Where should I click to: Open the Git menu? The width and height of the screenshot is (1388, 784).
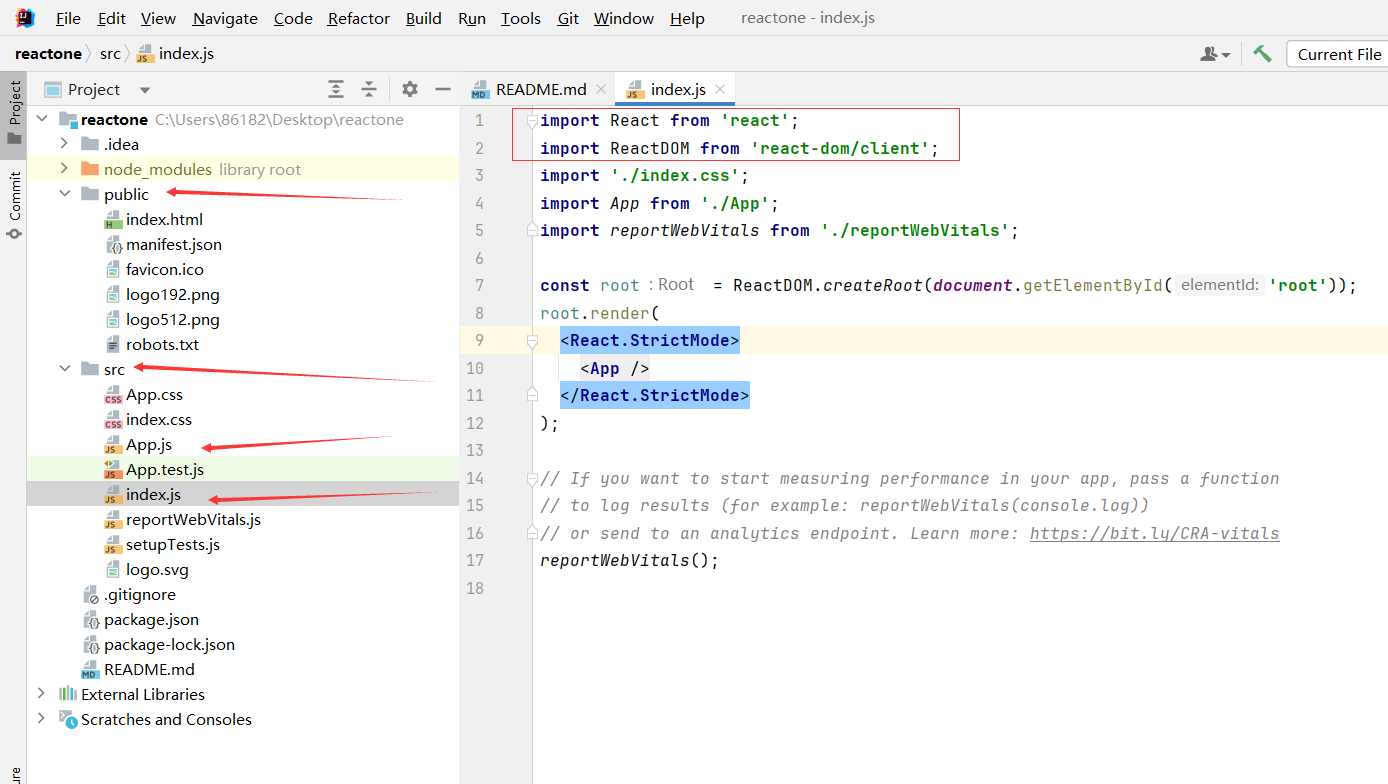tap(568, 18)
